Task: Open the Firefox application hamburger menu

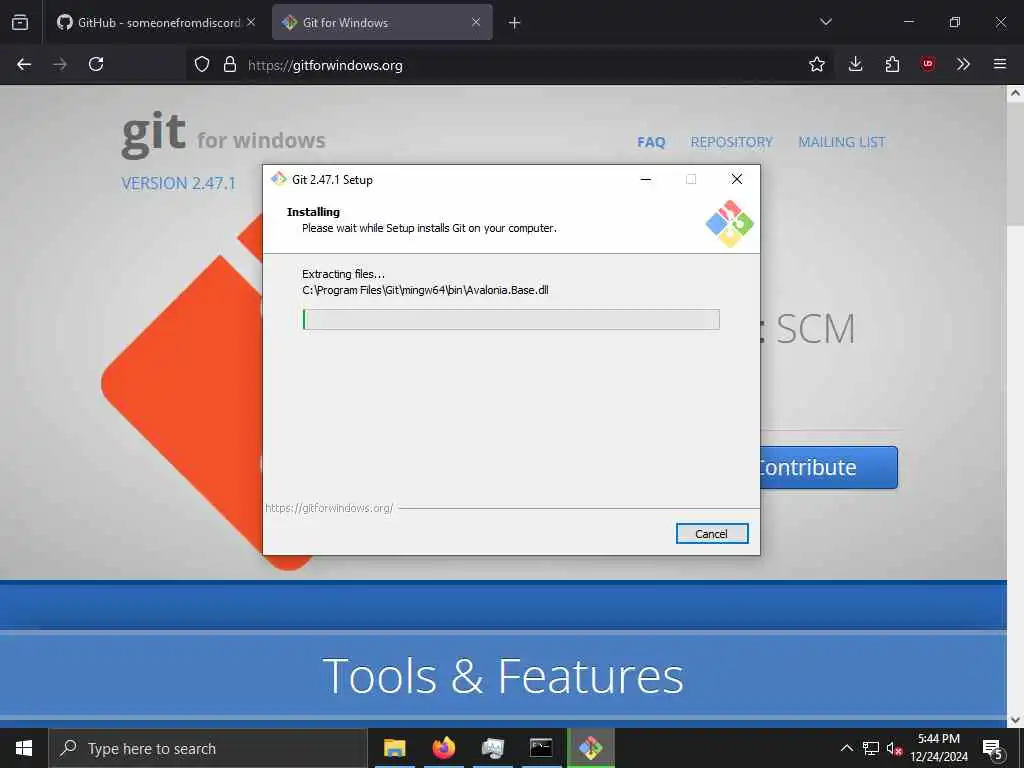Action: (x=1000, y=64)
